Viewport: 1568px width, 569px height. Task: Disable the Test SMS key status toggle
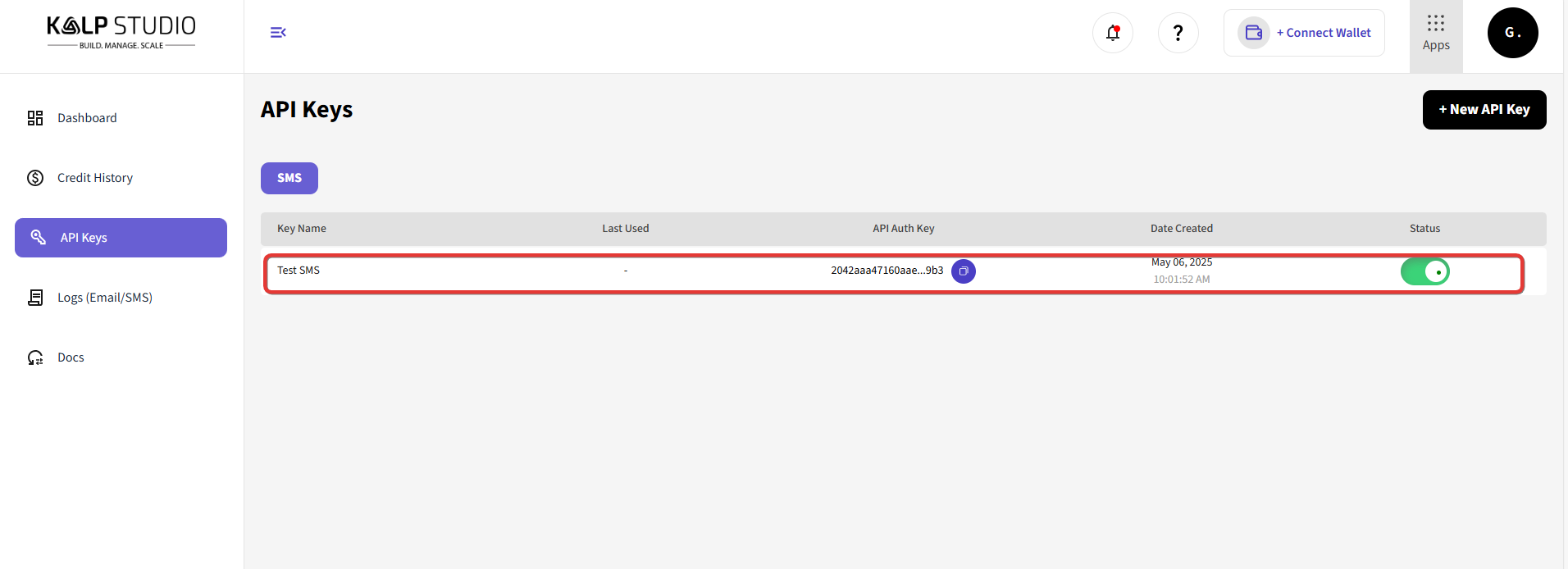[1424, 271]
